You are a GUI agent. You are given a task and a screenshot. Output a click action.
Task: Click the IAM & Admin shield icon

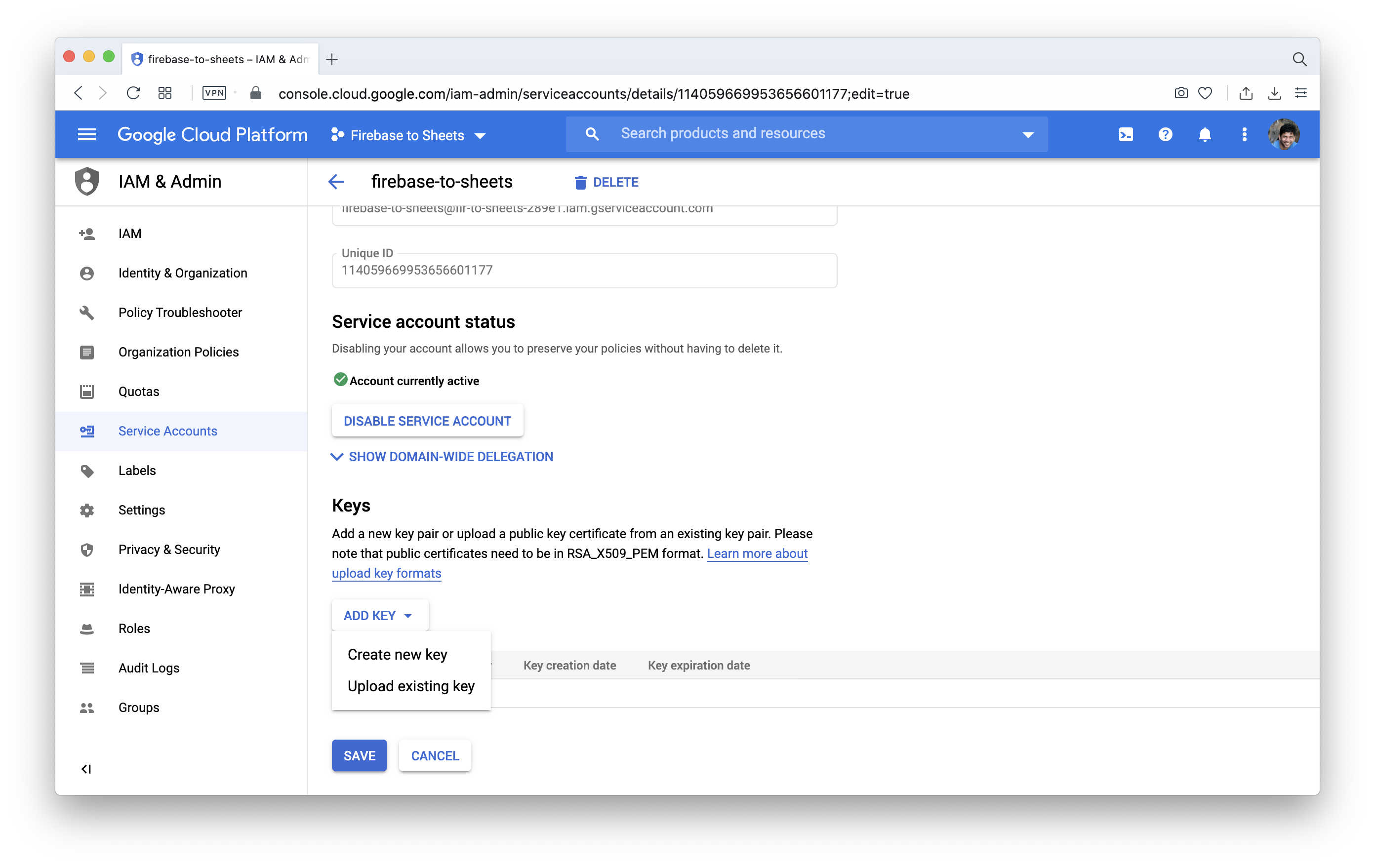pos(87,182)
